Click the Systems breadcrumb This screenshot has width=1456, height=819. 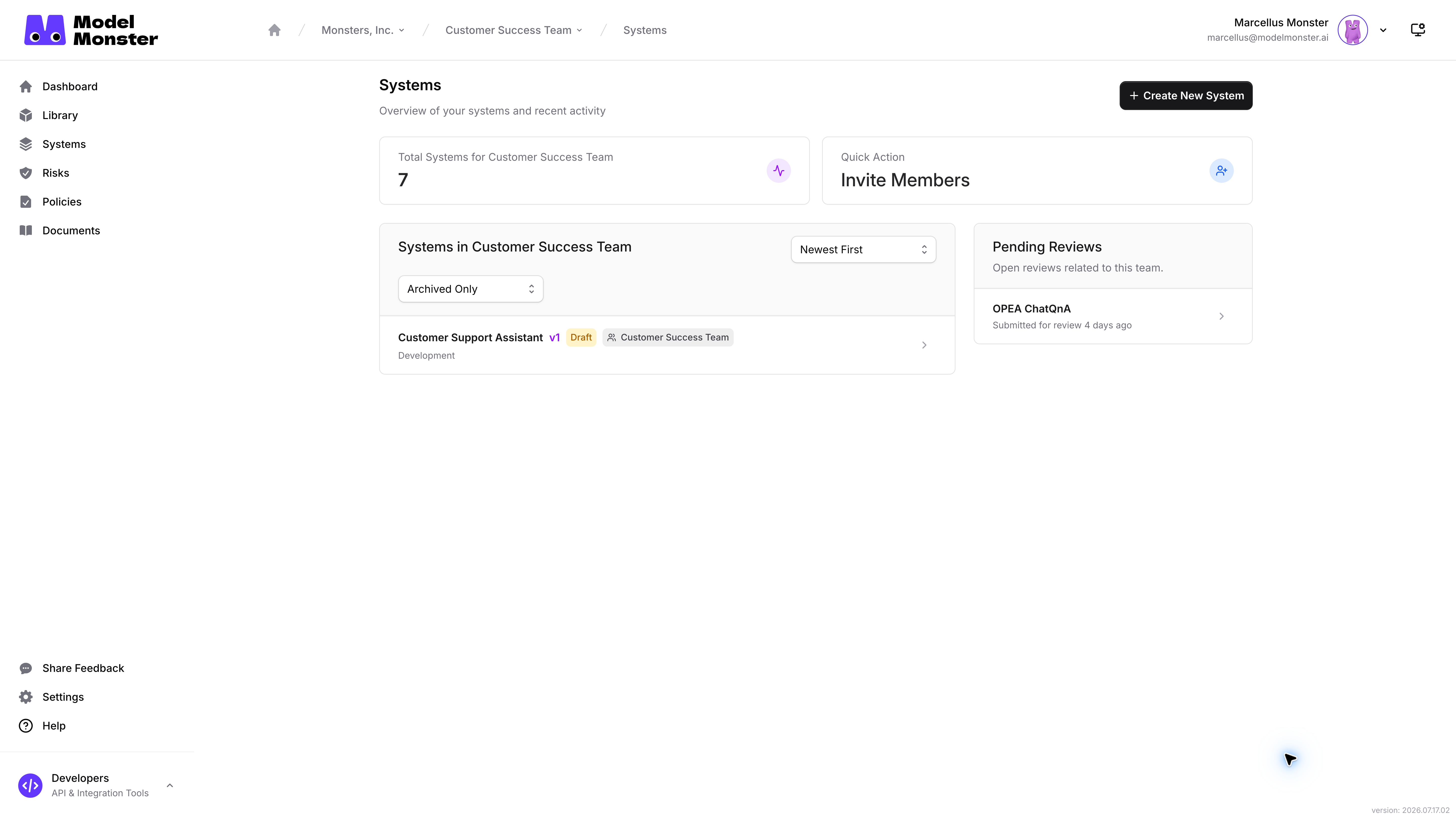click(x=644, y=30)
